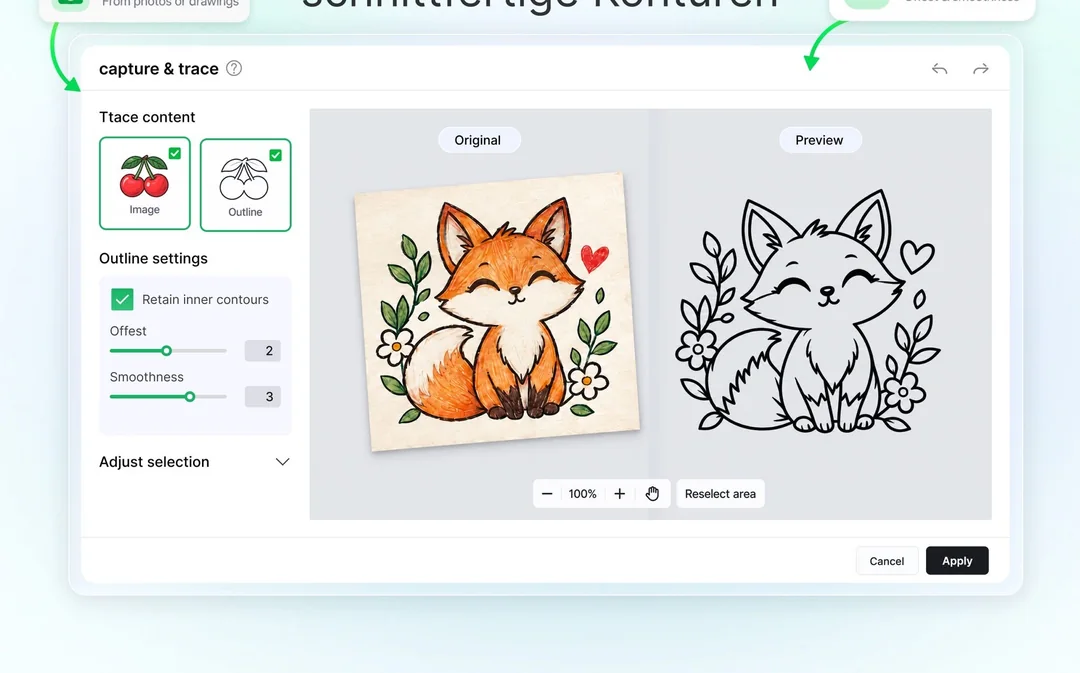Screen dimensions: 1080x673
Task: Toggle the Image trace content card
Action: [145, 183]
